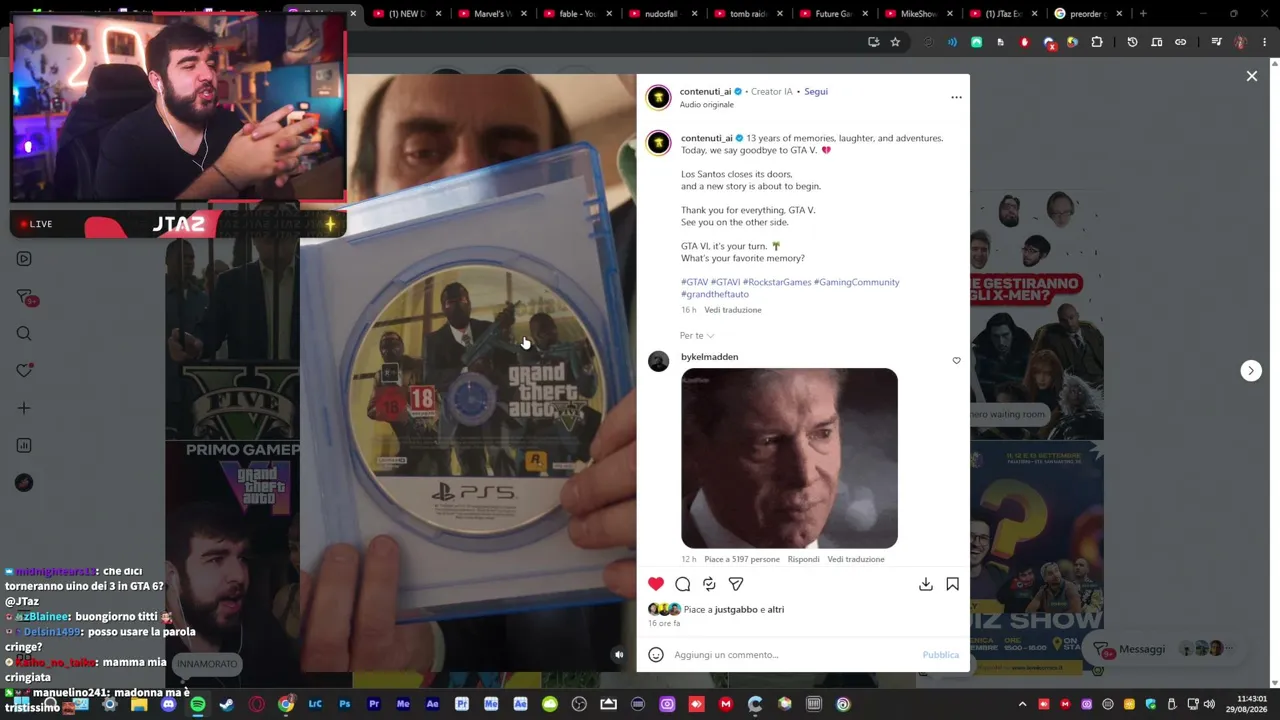Open the #GamingCommunity hashtag
The width and height of the screenshot is (1280, 720).
click(857, 282)
